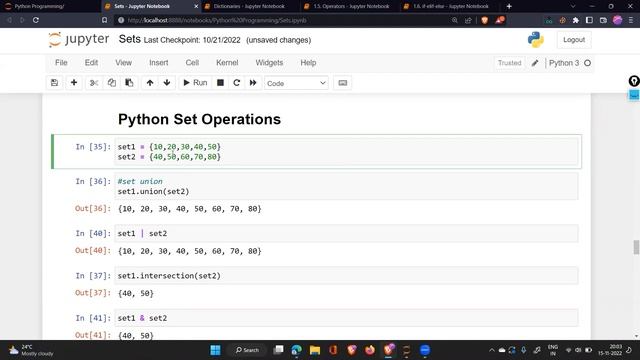Viewport: 640px width, 360px height.
Task: Open the Help menu
Action: (308, 62)
